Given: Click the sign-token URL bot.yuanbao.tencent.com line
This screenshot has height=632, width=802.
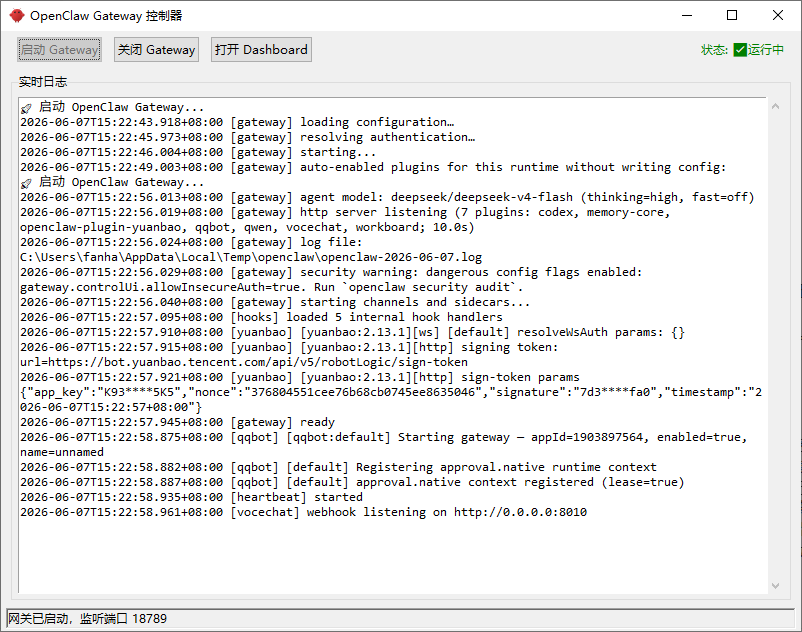Looking at the screenshot, I should tap(244, 363).
